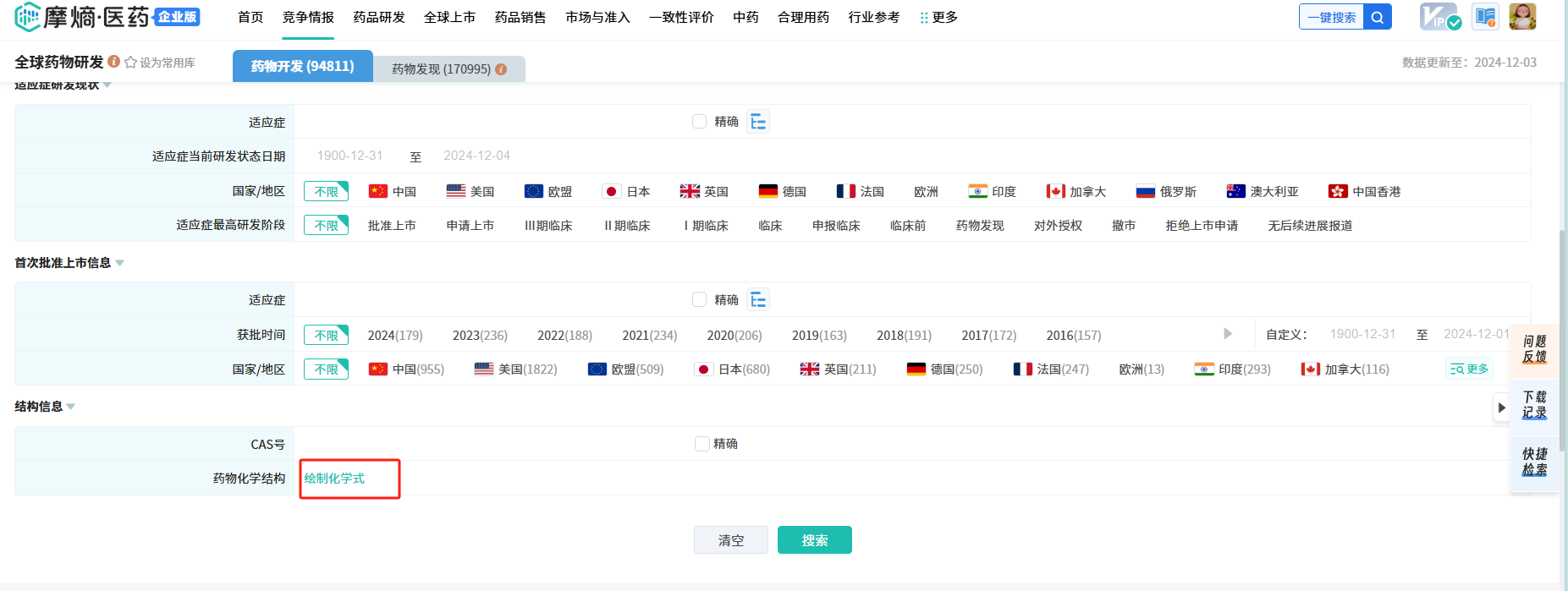Select 法国 flag in 适应症研发现状 country row
Viewport: 1568px width, 591px height.
coord(846,192)
